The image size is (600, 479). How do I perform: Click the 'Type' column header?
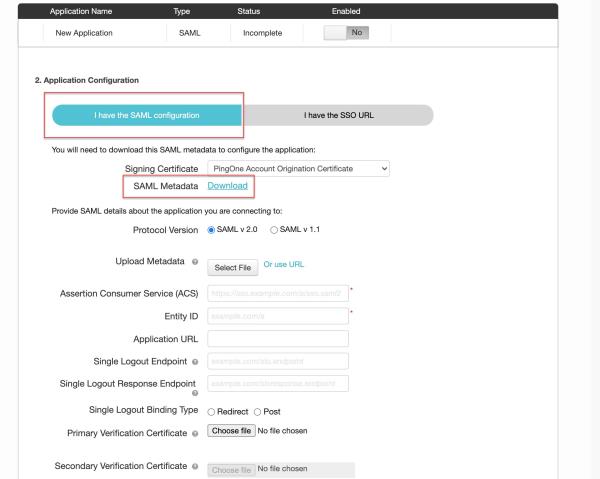coord(181,11)
